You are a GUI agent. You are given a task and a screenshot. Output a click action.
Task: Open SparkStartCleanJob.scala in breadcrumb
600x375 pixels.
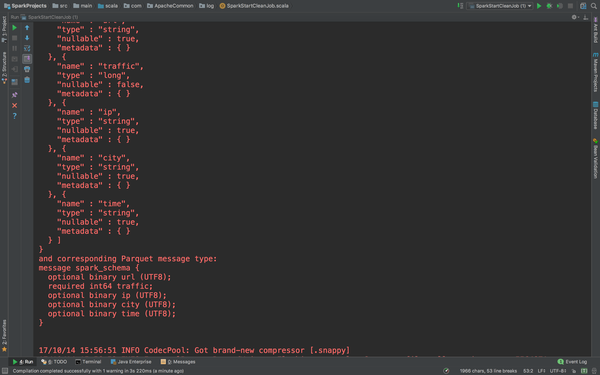254,6
